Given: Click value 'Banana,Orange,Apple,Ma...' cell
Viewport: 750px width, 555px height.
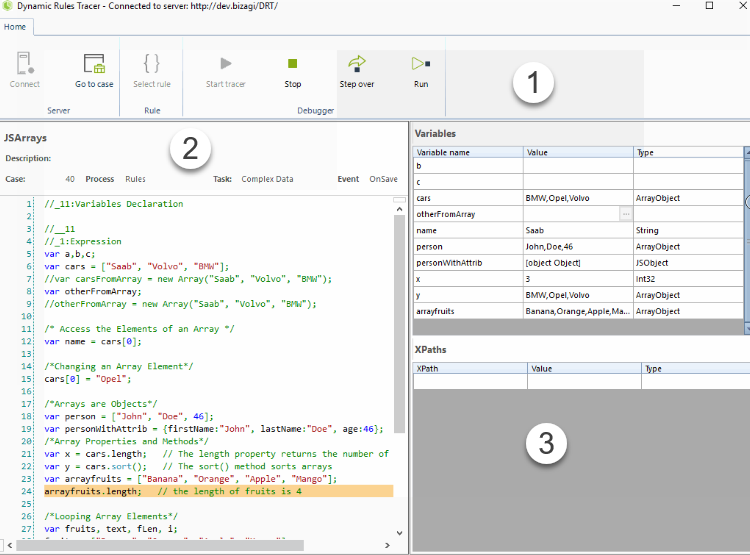Looking at the screenshot, I should 578,311.
